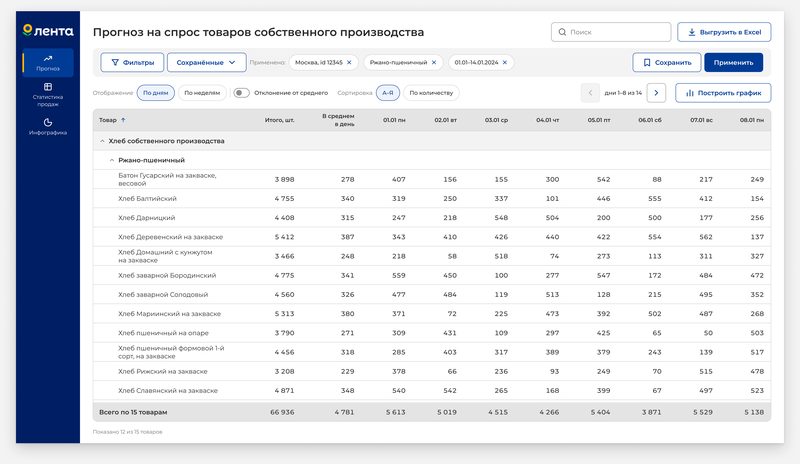Click Показано 12 из 15 товаров text
The width and height of the screenshot is (800, 464).
[128, 432]
